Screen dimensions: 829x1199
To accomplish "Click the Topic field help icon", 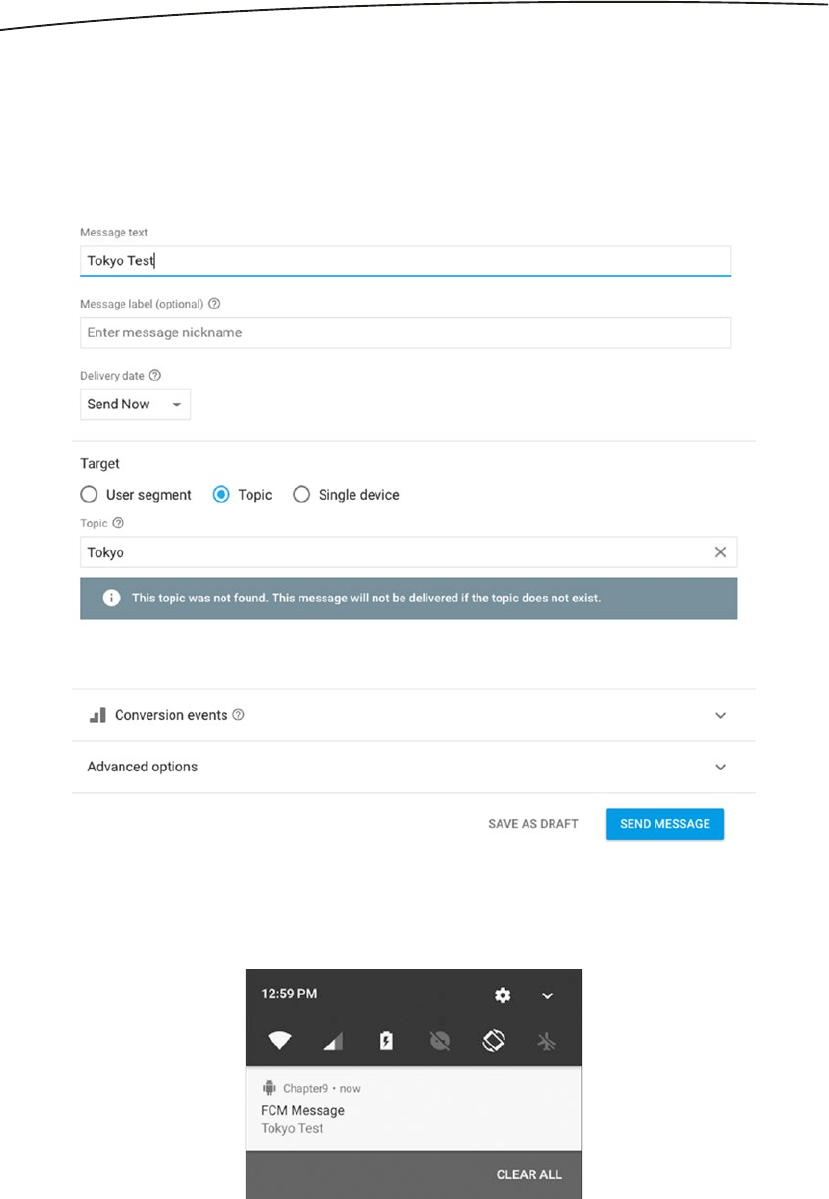I will coord(118,523).
